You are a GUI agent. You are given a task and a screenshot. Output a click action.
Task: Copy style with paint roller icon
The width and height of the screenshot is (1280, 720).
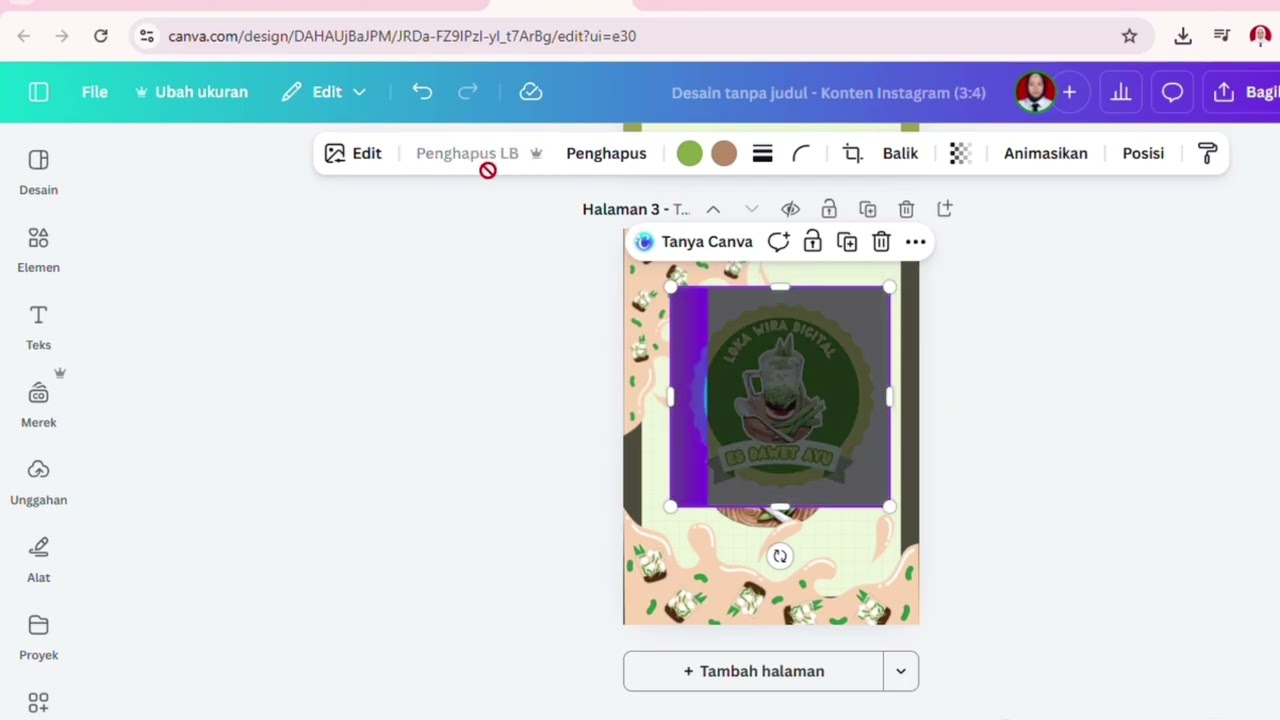click(1207, 153)
